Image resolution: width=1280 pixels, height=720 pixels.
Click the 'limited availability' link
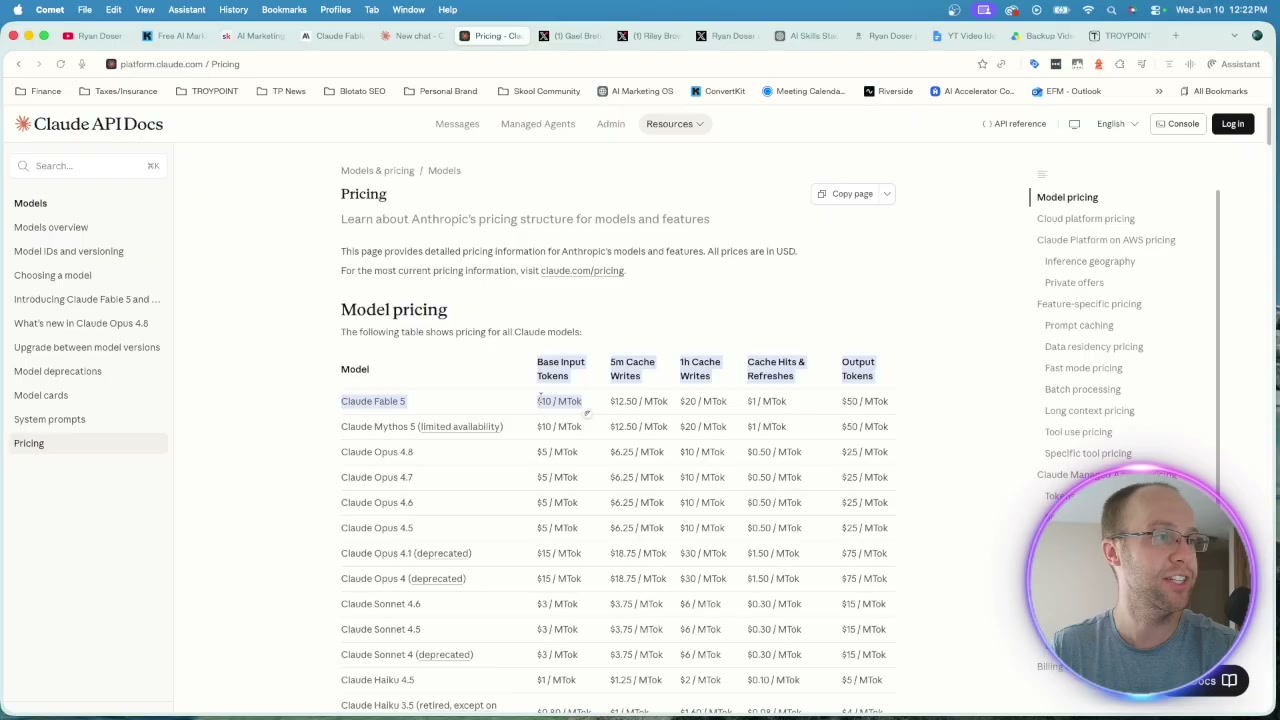click(x=461, y=427)
